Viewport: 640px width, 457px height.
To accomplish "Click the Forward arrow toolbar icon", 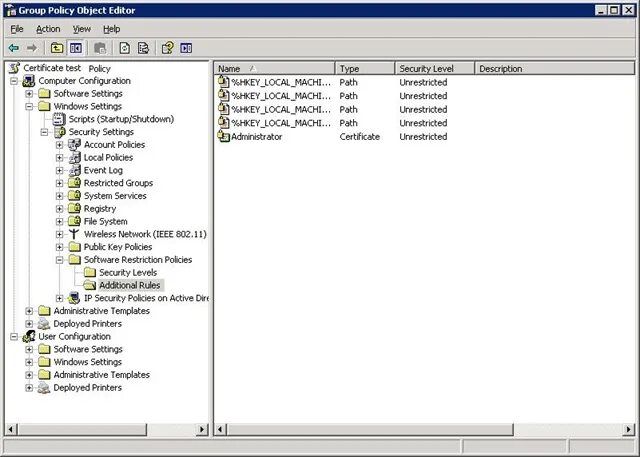I will 32,48.
